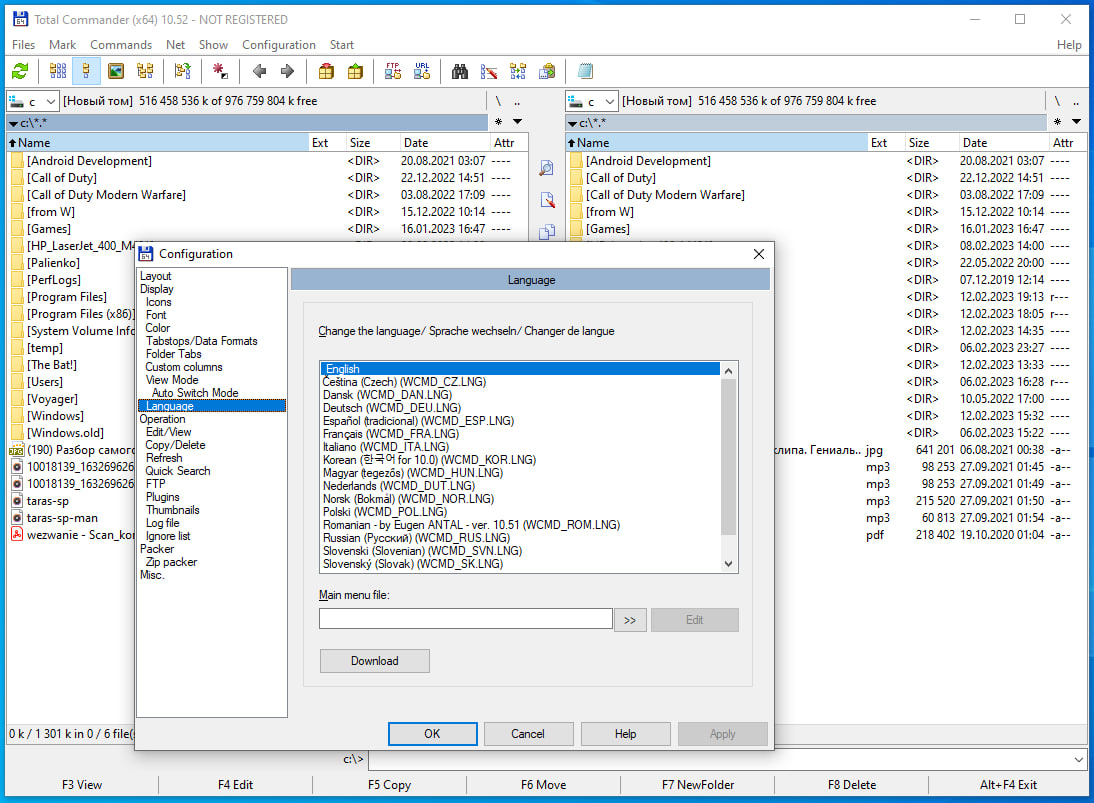Viewport: 1094px width, 803px height.
Task: Click the command line input field
Action: click(x=719, y=759)
